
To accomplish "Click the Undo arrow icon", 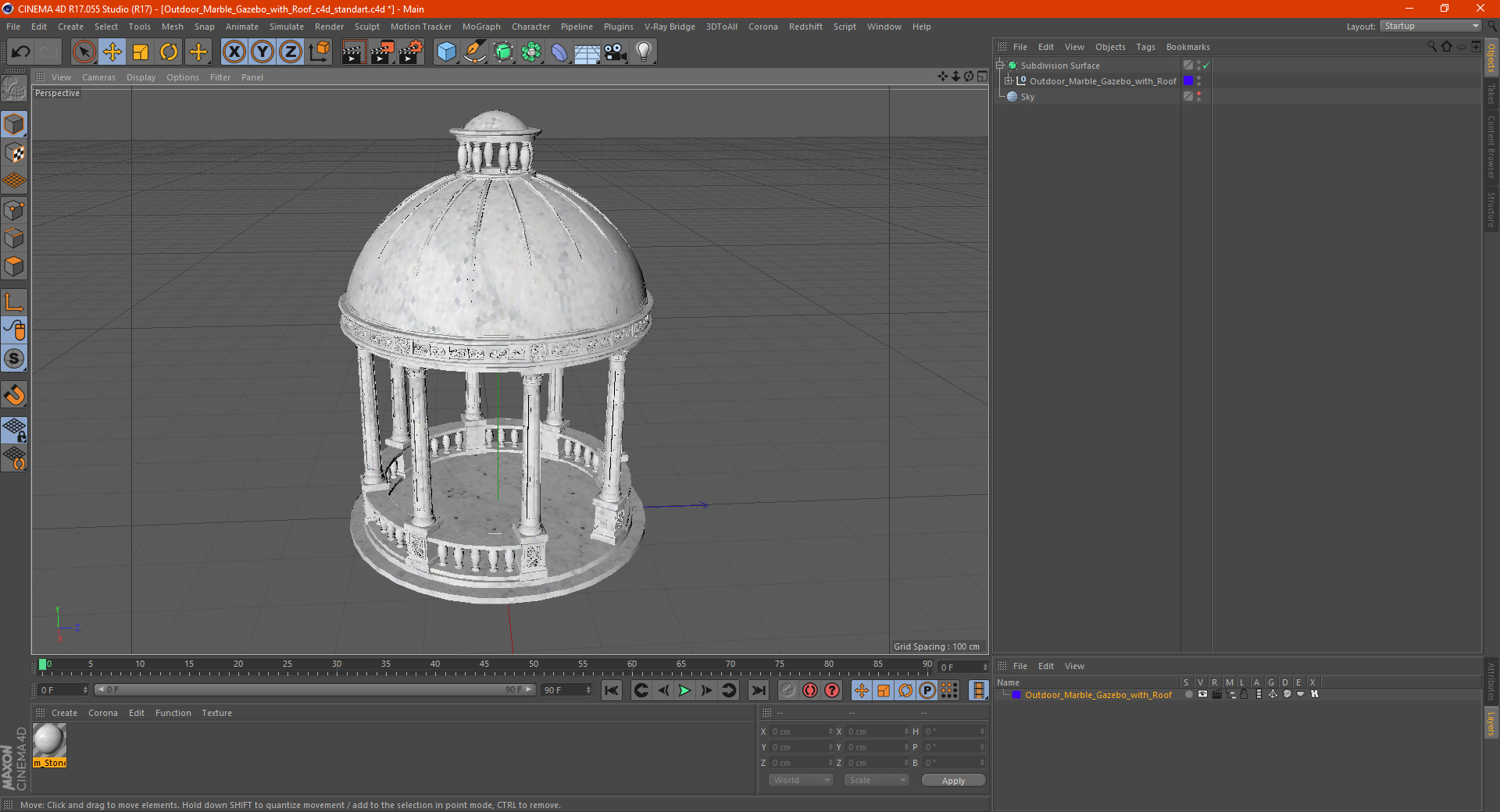I will pos(21,52).
